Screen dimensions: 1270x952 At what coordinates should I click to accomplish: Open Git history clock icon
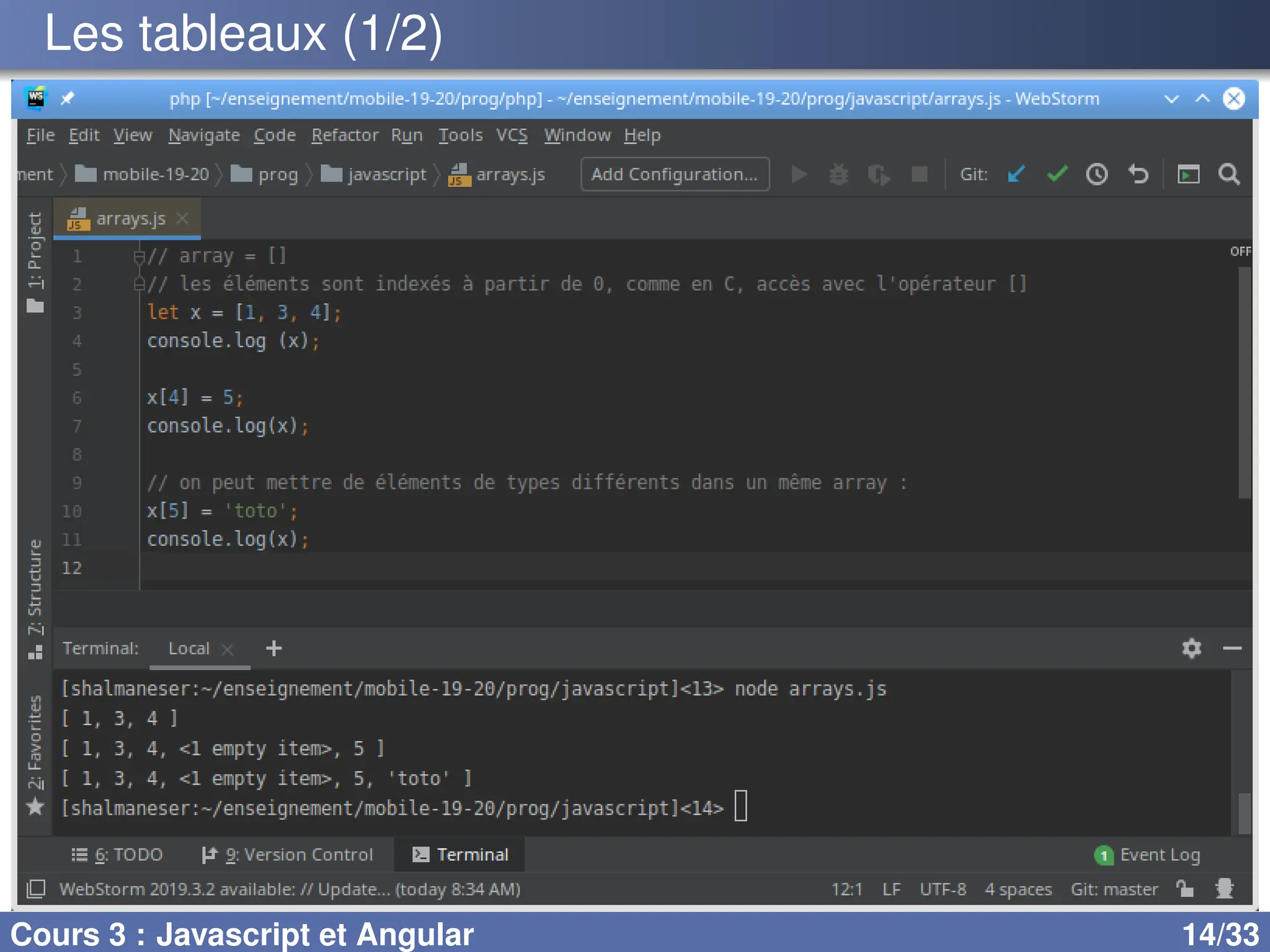point(1097,175)
